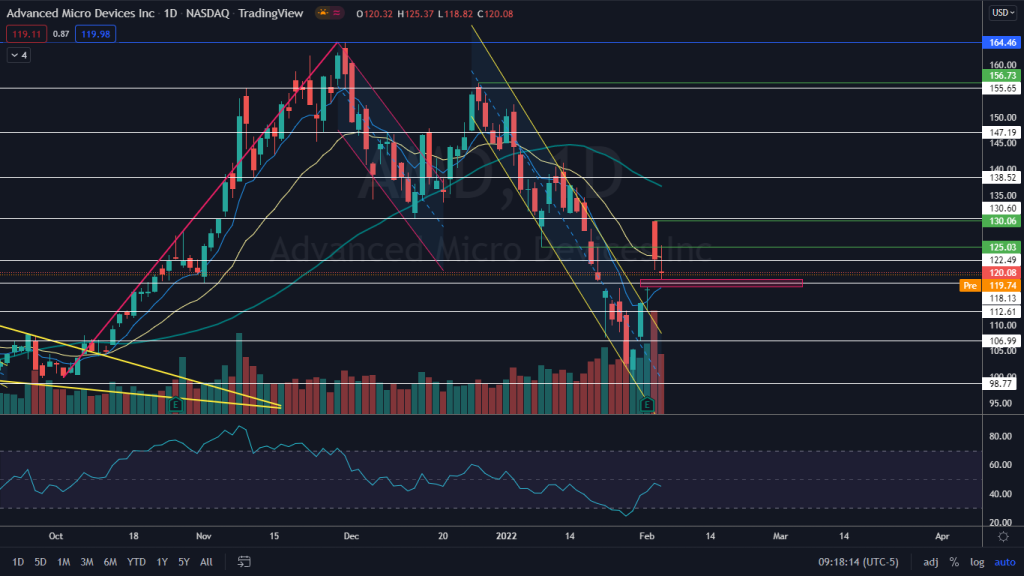Click the earnings E marker in November
The width and height of the screenshot is (1024, 576).
click(x=176, y=405)
